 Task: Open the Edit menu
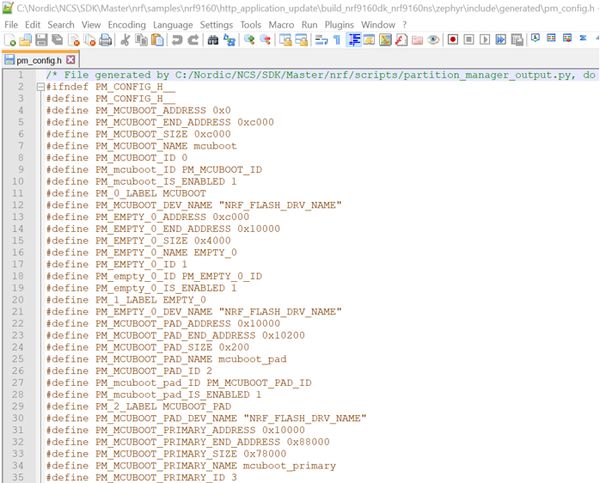pyautogui.click(x=33, y=24)
